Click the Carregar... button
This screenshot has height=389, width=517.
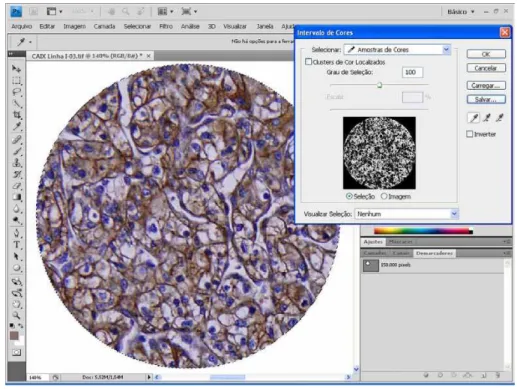pos(486,86)
